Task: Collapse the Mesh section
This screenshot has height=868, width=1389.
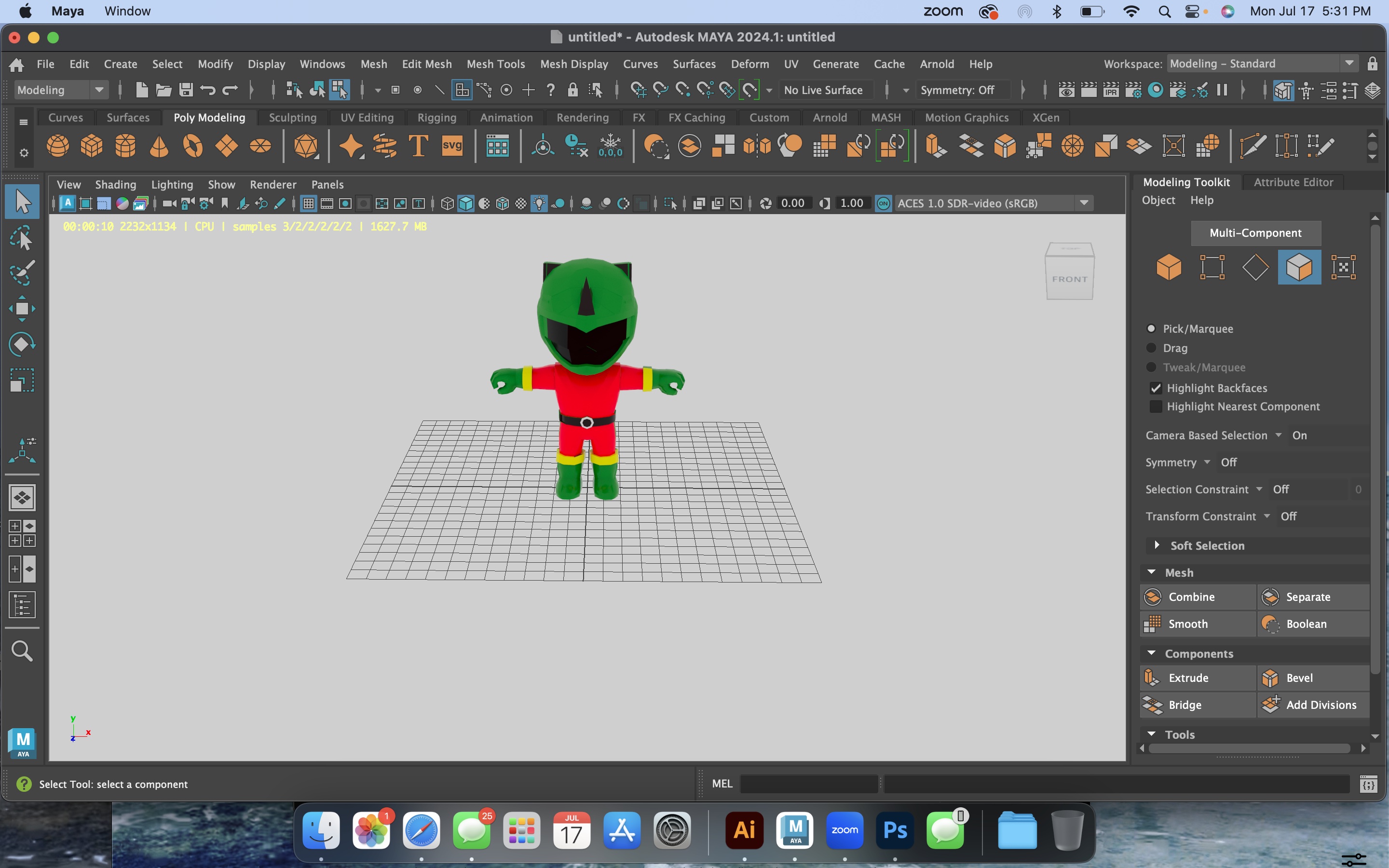Action: tap(1151, 572)
